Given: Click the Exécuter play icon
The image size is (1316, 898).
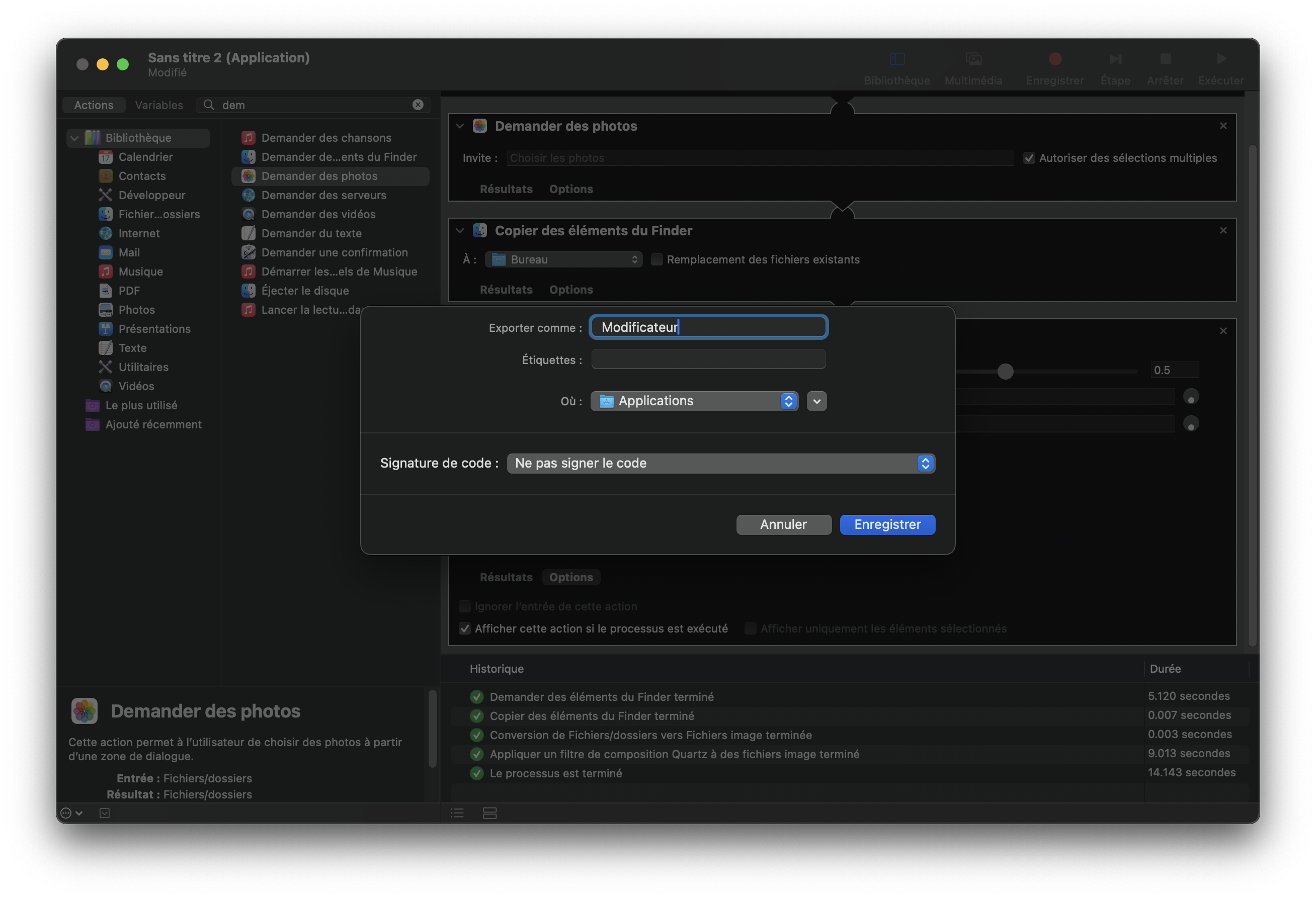Looking at the screenshot, I should [1221, 59].
